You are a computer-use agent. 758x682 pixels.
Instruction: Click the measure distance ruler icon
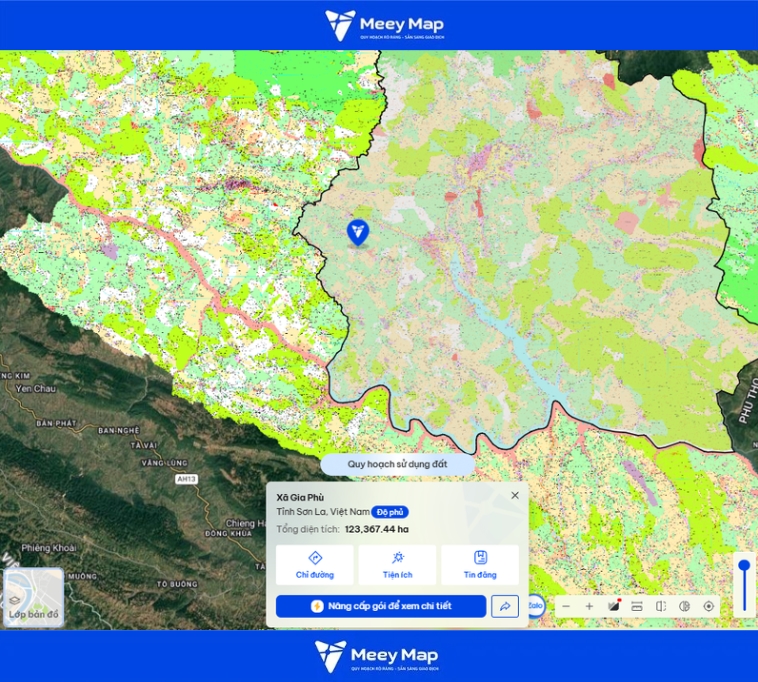(x=637, y=606)
